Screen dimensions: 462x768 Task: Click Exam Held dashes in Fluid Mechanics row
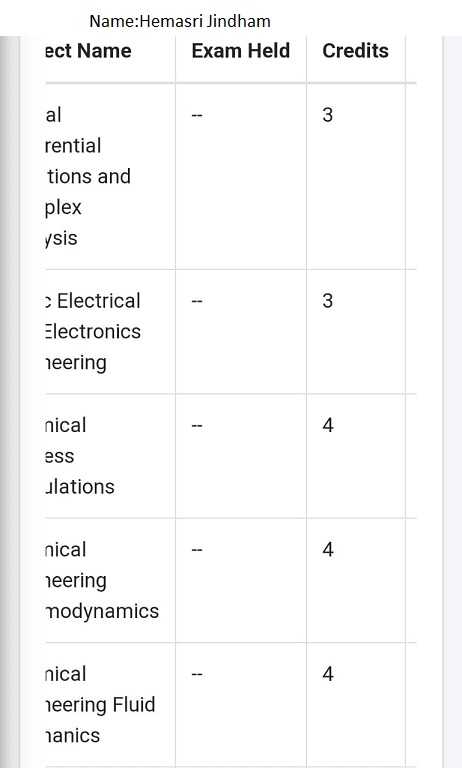pyautogui.click(x=197, y=674)
